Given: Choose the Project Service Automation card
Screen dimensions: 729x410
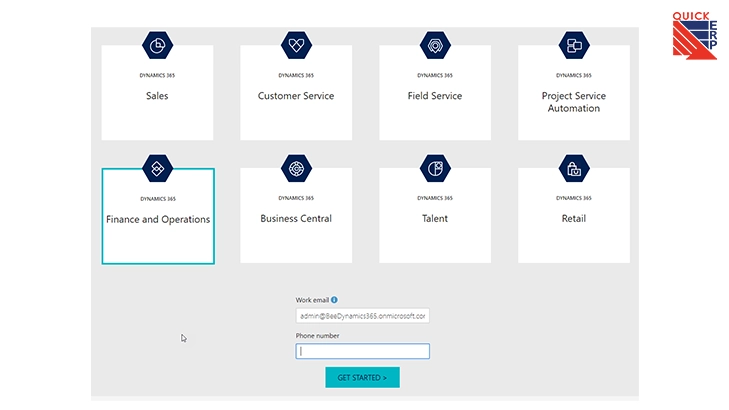Looking at the screenshot, I should 574,93.
